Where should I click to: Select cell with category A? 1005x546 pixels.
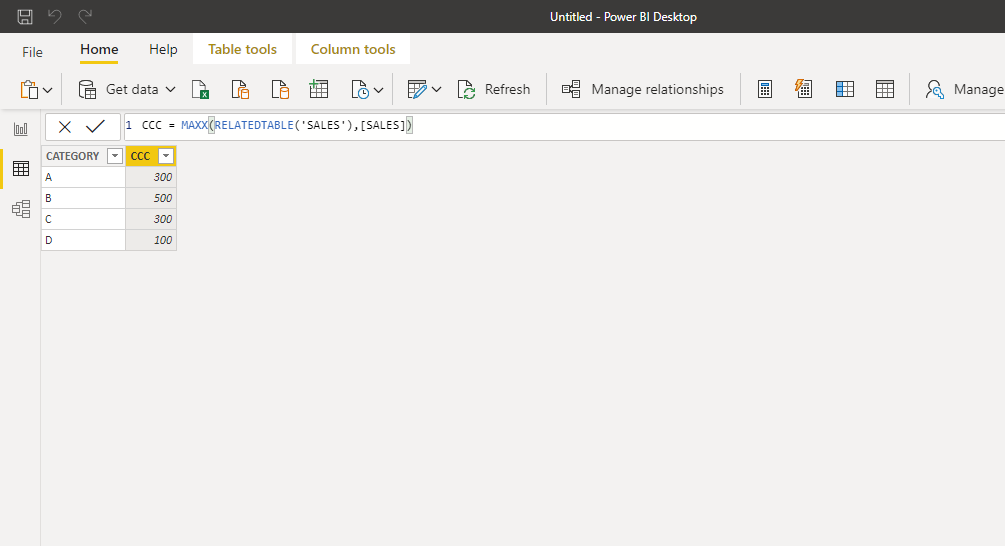coord(83,177)
